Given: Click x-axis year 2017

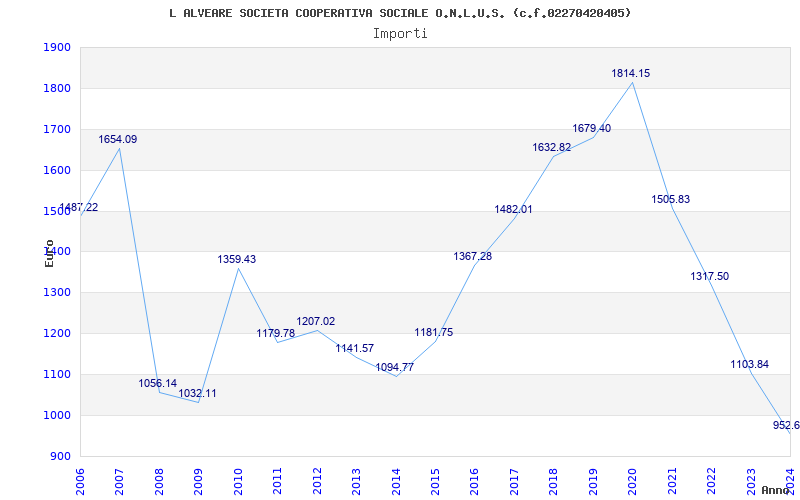Looking at the screenshot, I should (x=514, y=481).
